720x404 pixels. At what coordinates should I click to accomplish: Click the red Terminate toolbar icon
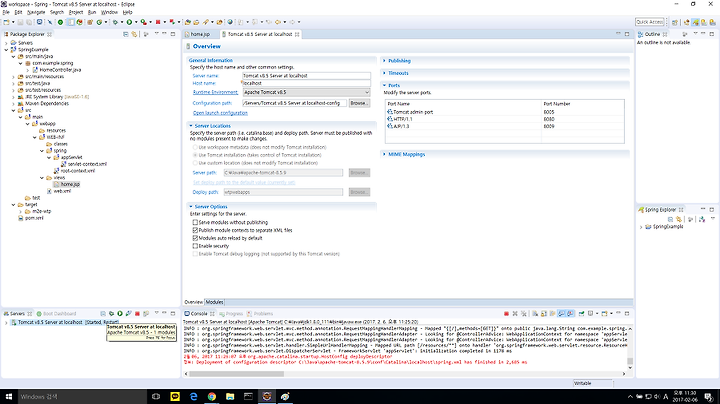click(158, 22)
